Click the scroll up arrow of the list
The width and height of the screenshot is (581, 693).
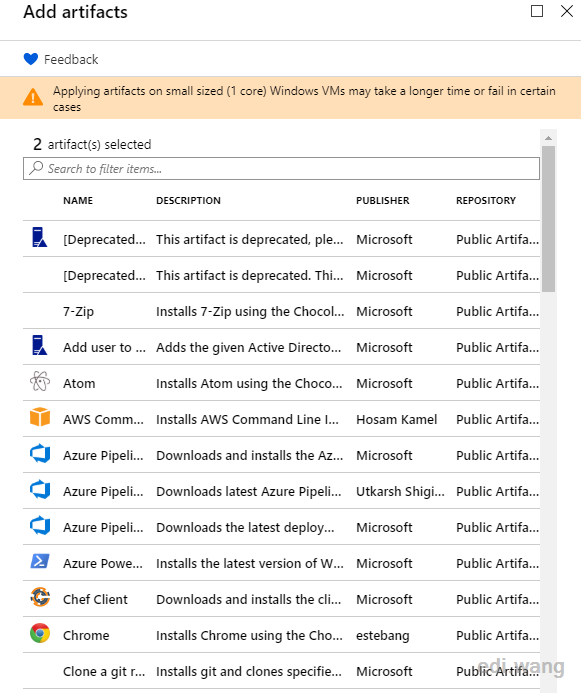[548, 138]
